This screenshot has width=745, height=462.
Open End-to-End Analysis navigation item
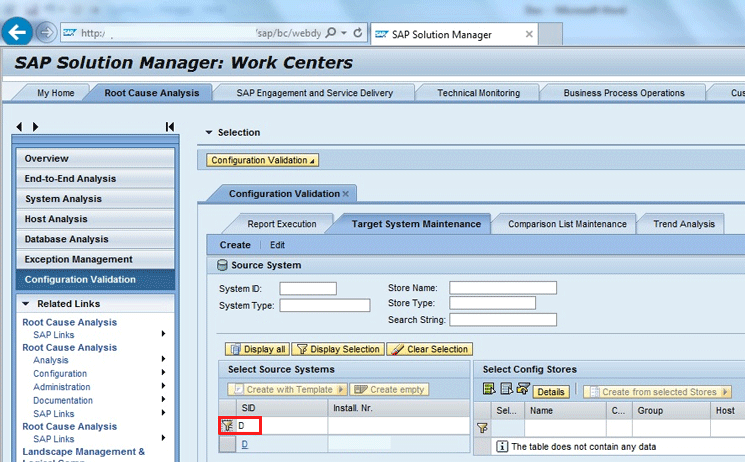96,178
